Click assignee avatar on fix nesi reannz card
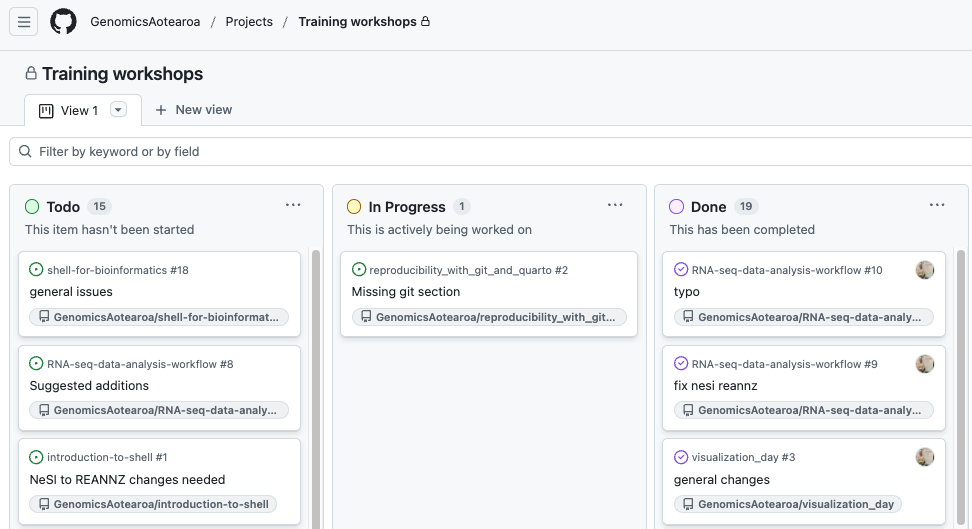This screenshot has height=529, width=972. click(925, 364)
